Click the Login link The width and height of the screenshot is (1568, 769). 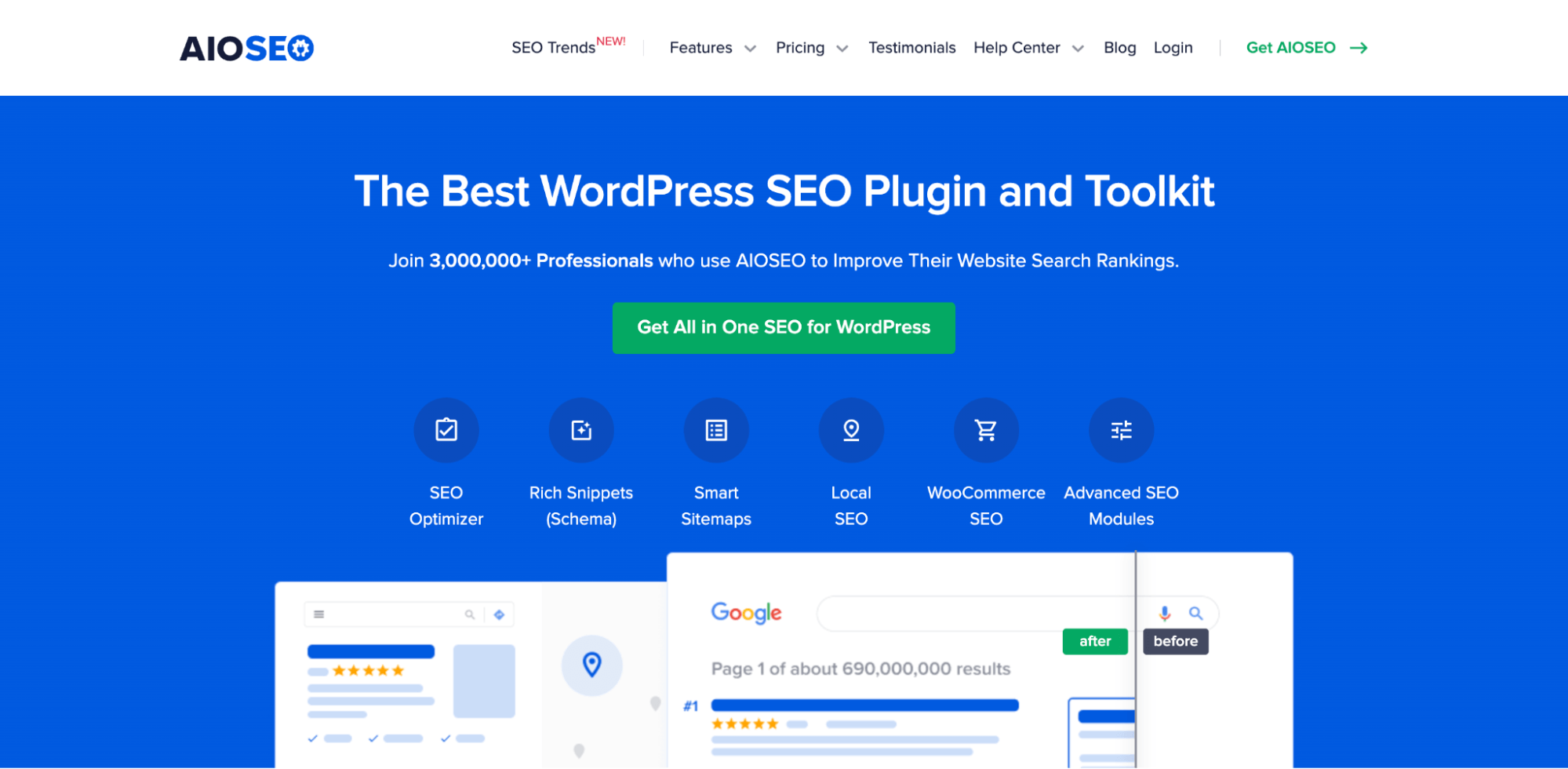pyautogui.click(x=1173, y=48)
